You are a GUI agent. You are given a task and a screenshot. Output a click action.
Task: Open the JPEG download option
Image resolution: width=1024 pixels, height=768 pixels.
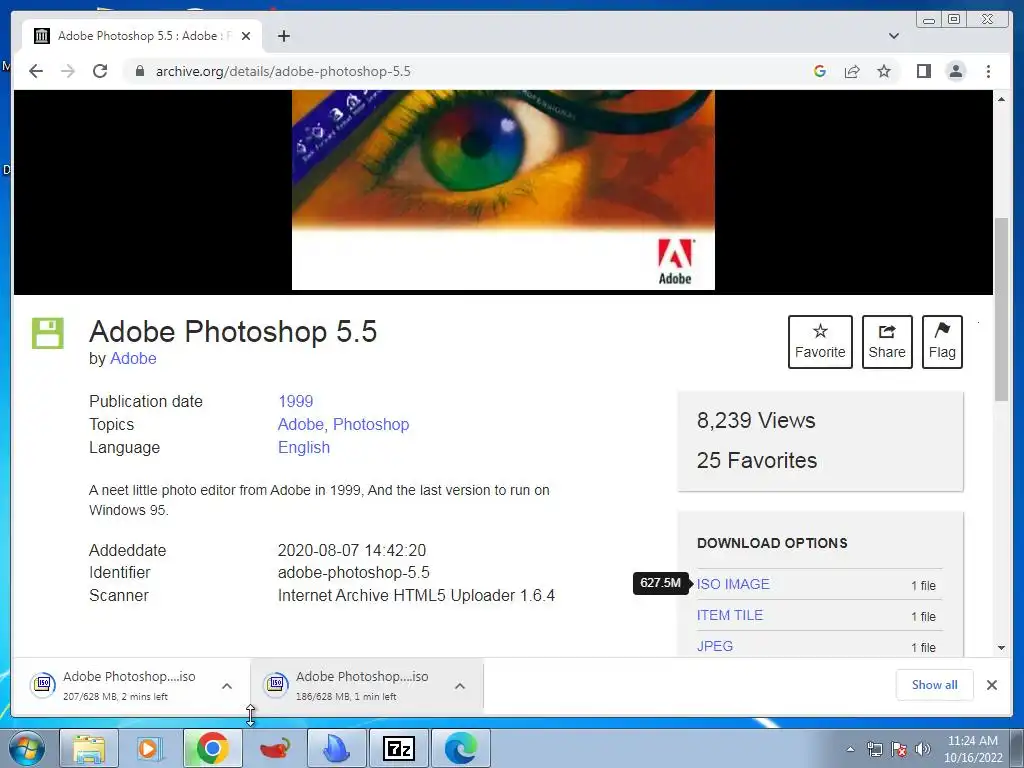point(715,646)
